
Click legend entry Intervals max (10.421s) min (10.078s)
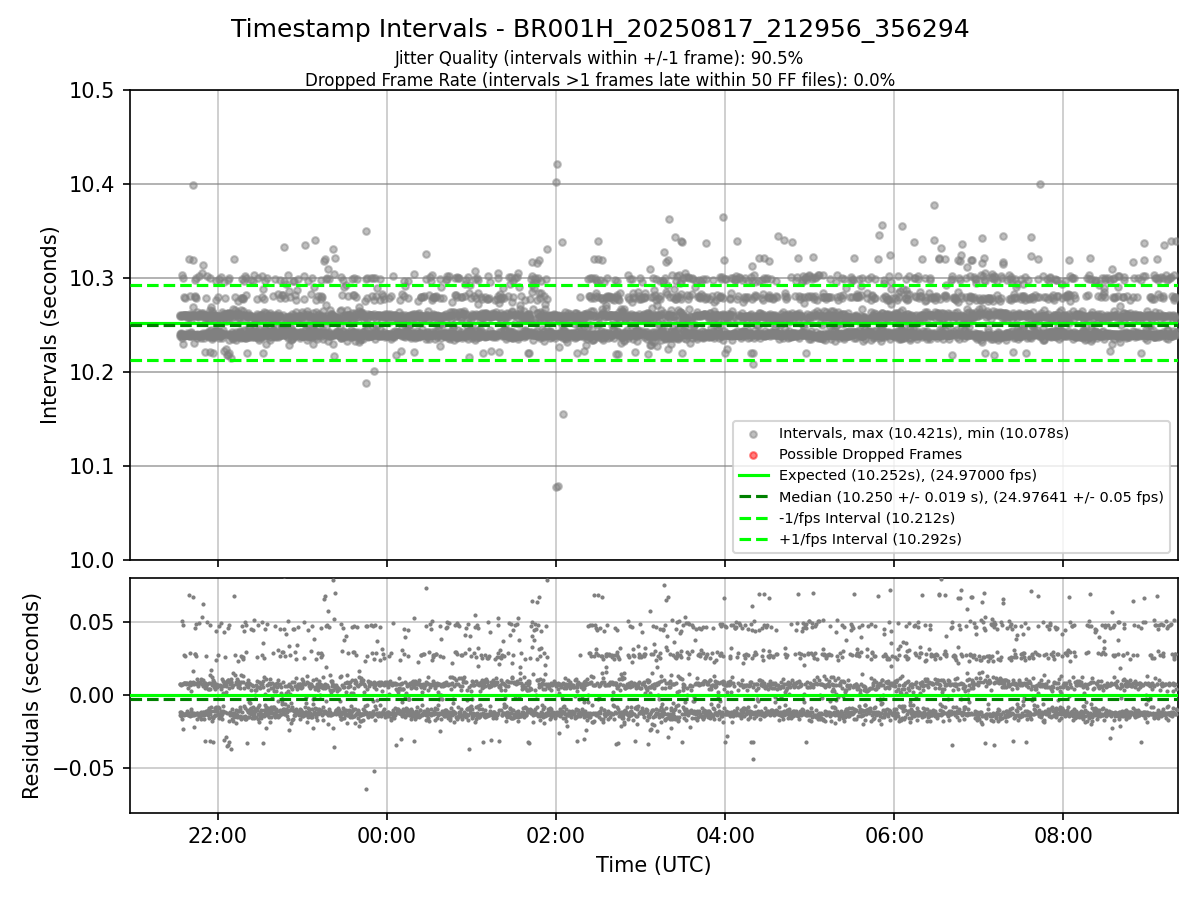924,433
